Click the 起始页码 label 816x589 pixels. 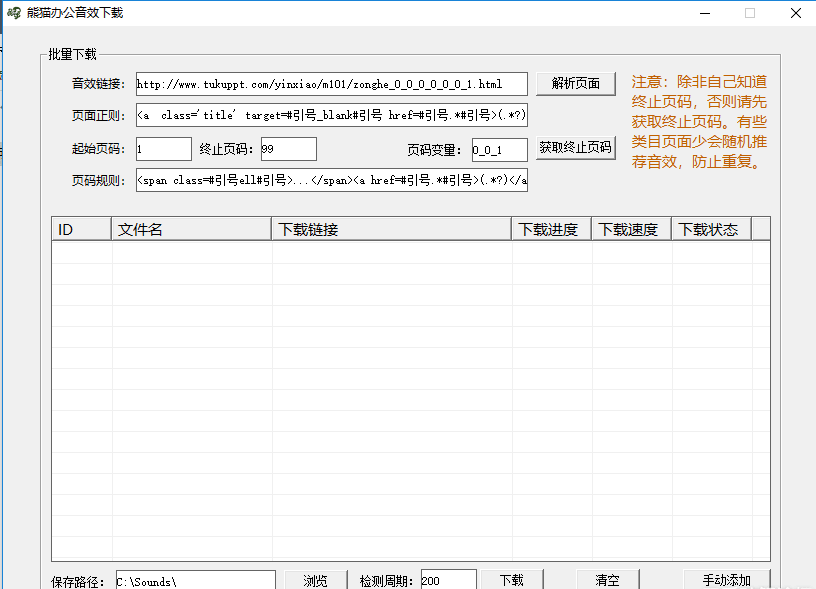tap(98, 149)
